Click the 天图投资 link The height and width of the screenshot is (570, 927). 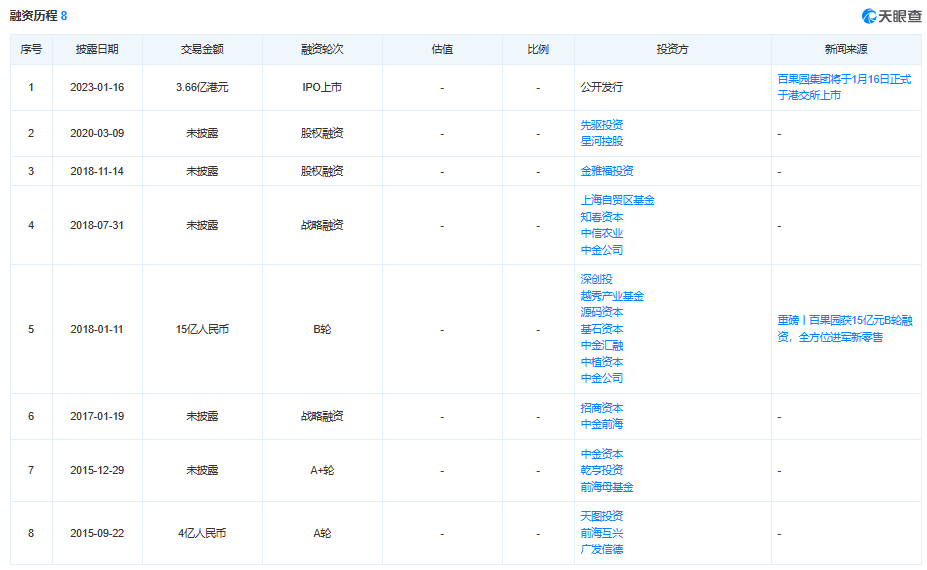(601, 516)
